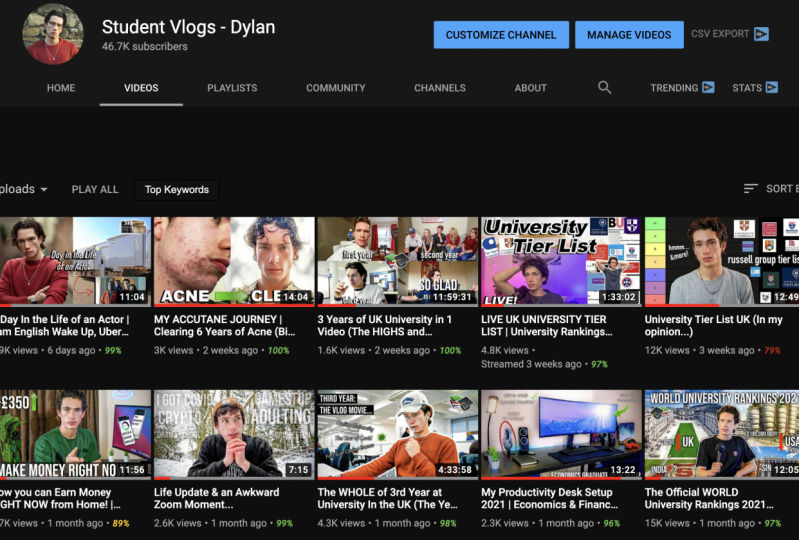This screenshot has height=540, width=799.
Task: Click the Stats tab arrow icon
Action: (771, 88)
